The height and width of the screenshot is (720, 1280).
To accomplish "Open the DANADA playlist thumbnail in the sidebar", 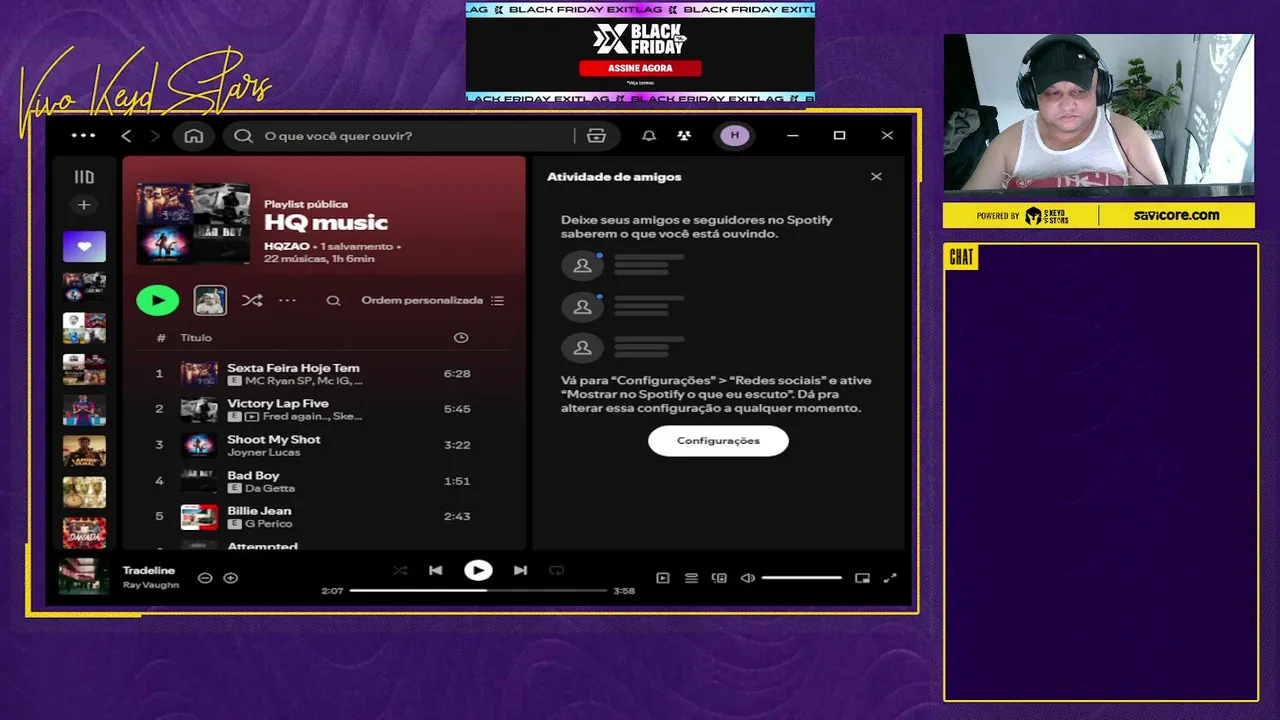I will pyautogui.click(x=84, y=532).
